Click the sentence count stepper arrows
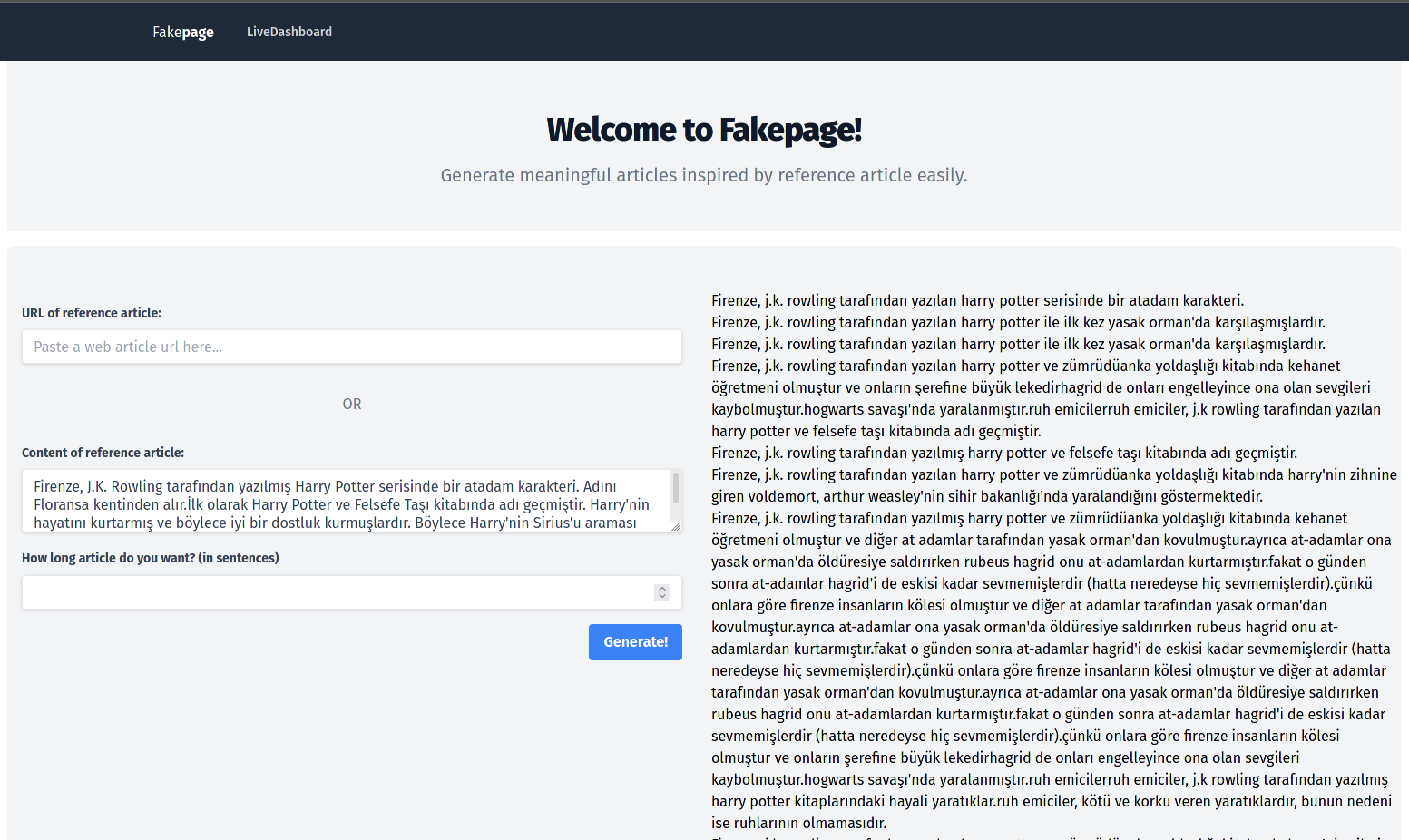 662,592
